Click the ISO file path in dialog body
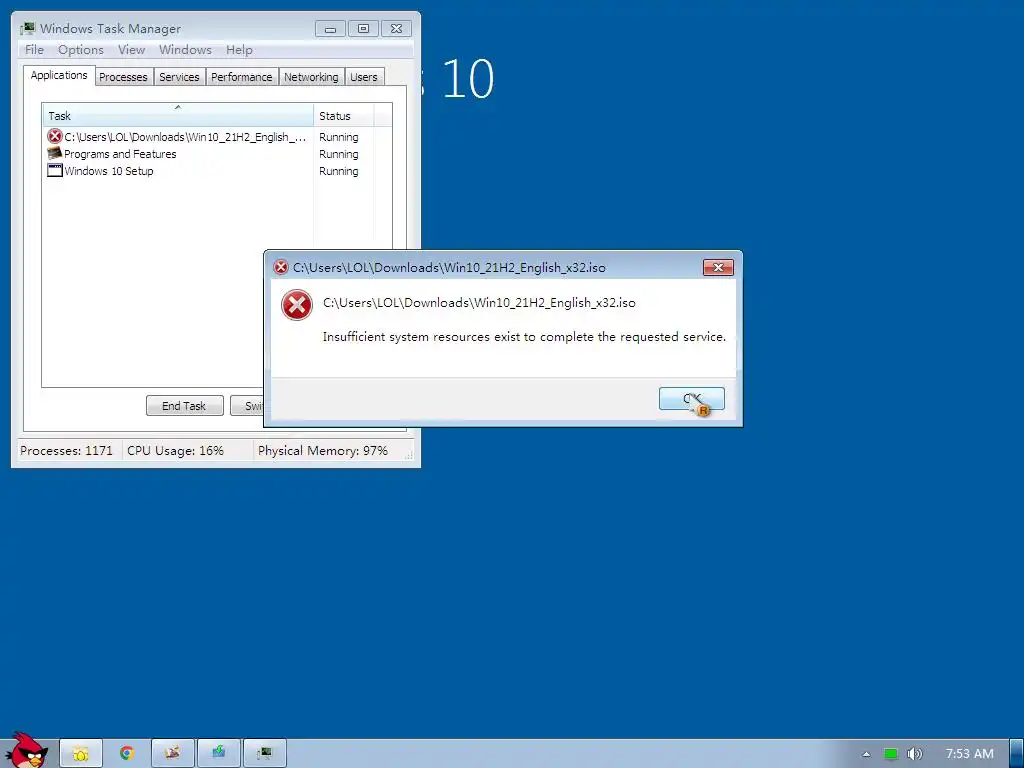Image resolution: width=1024 pixels, height=768 pixels. click(479, 302)
